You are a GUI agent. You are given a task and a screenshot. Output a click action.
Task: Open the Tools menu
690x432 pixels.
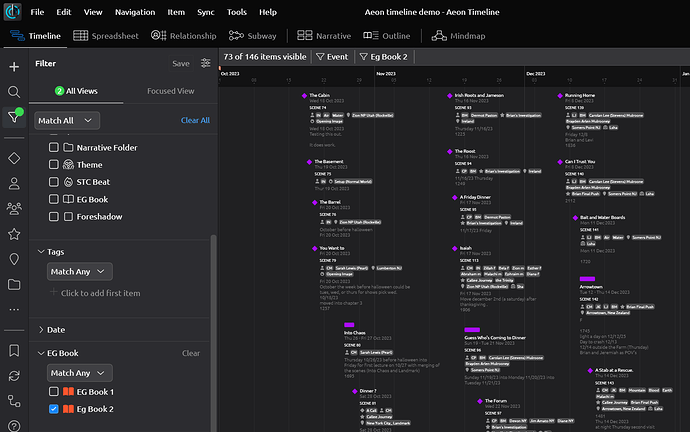(237, 12)
